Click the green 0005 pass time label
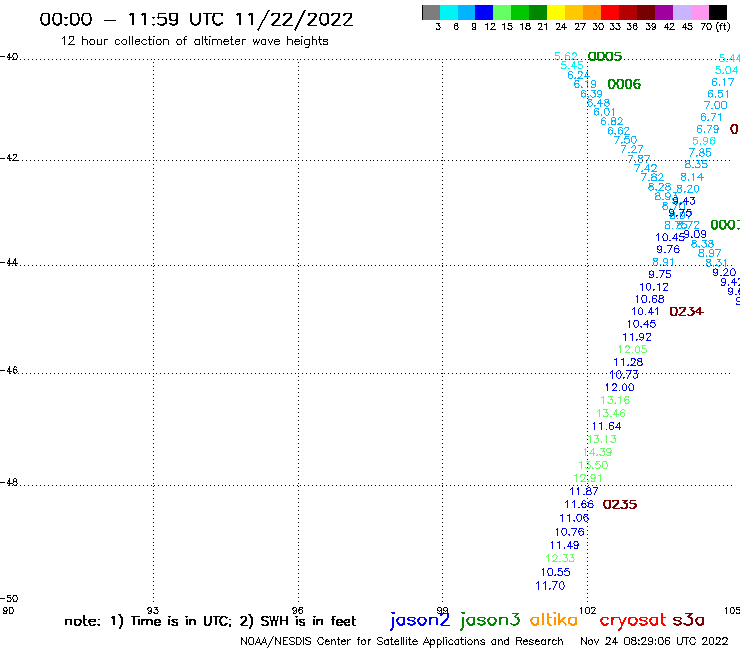The width and height of the screenshot is (740, 650). pyautogui.click(x=605, y=57)
